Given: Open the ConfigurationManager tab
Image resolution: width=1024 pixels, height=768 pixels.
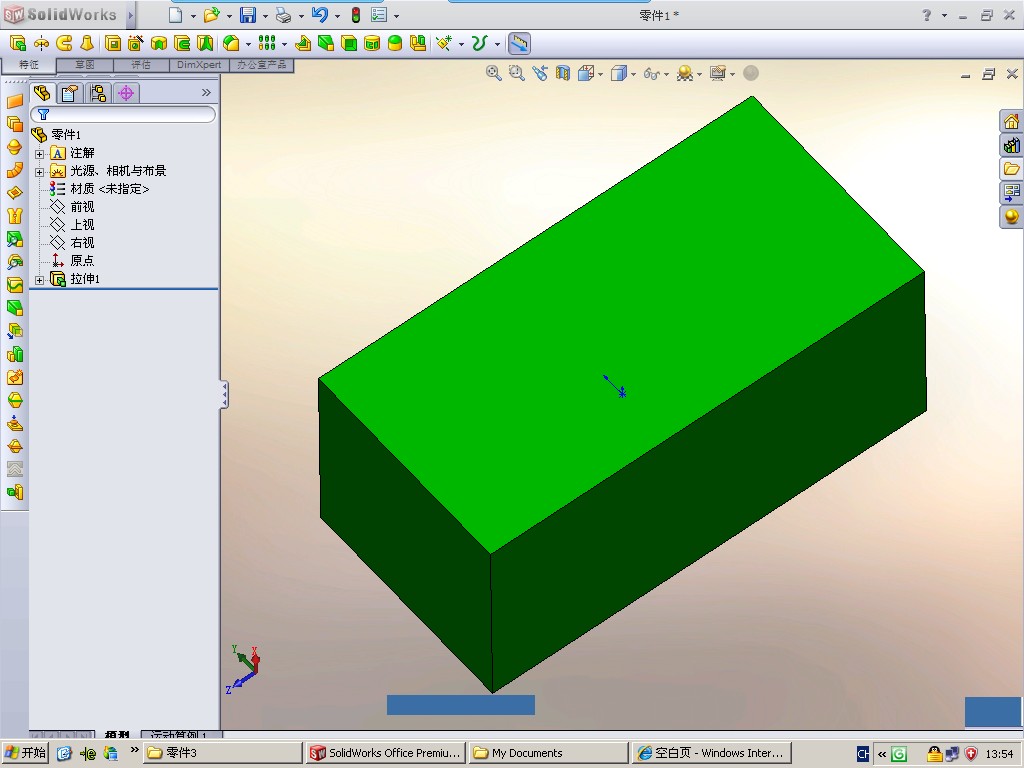Looking at the screenshot, I should (98, 93).
